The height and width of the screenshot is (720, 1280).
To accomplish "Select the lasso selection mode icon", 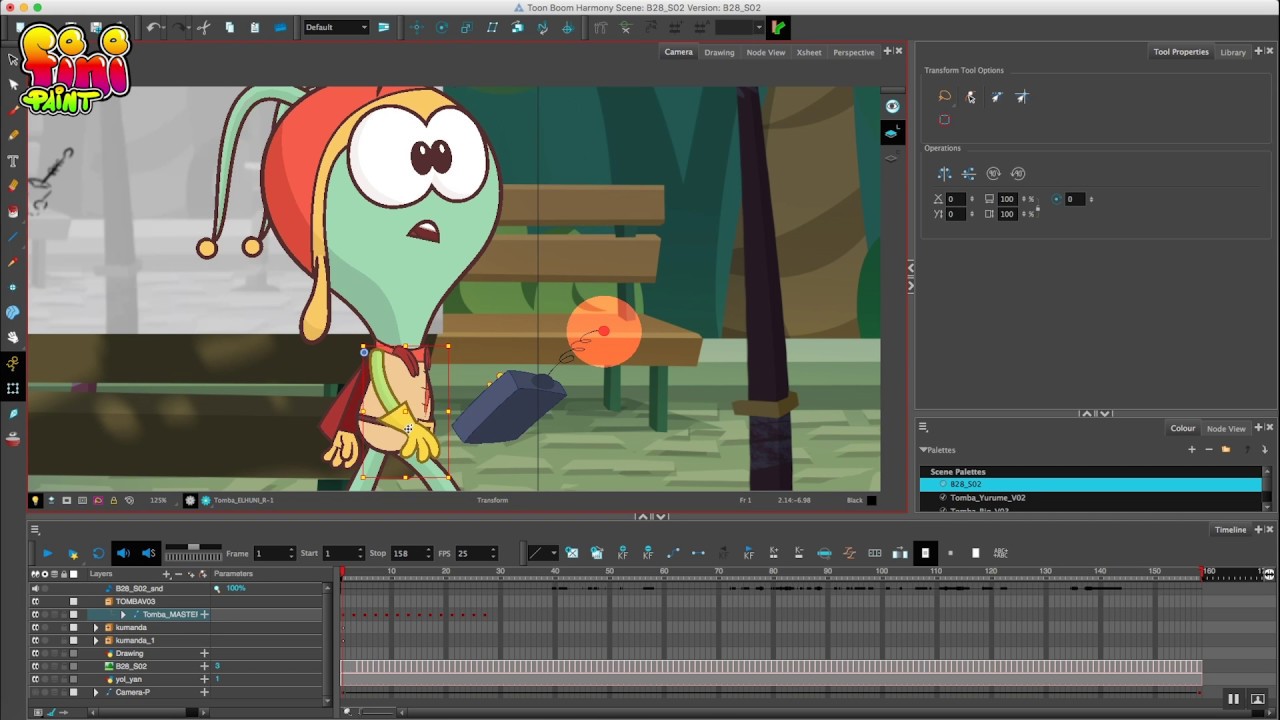I will click(944, 97).
